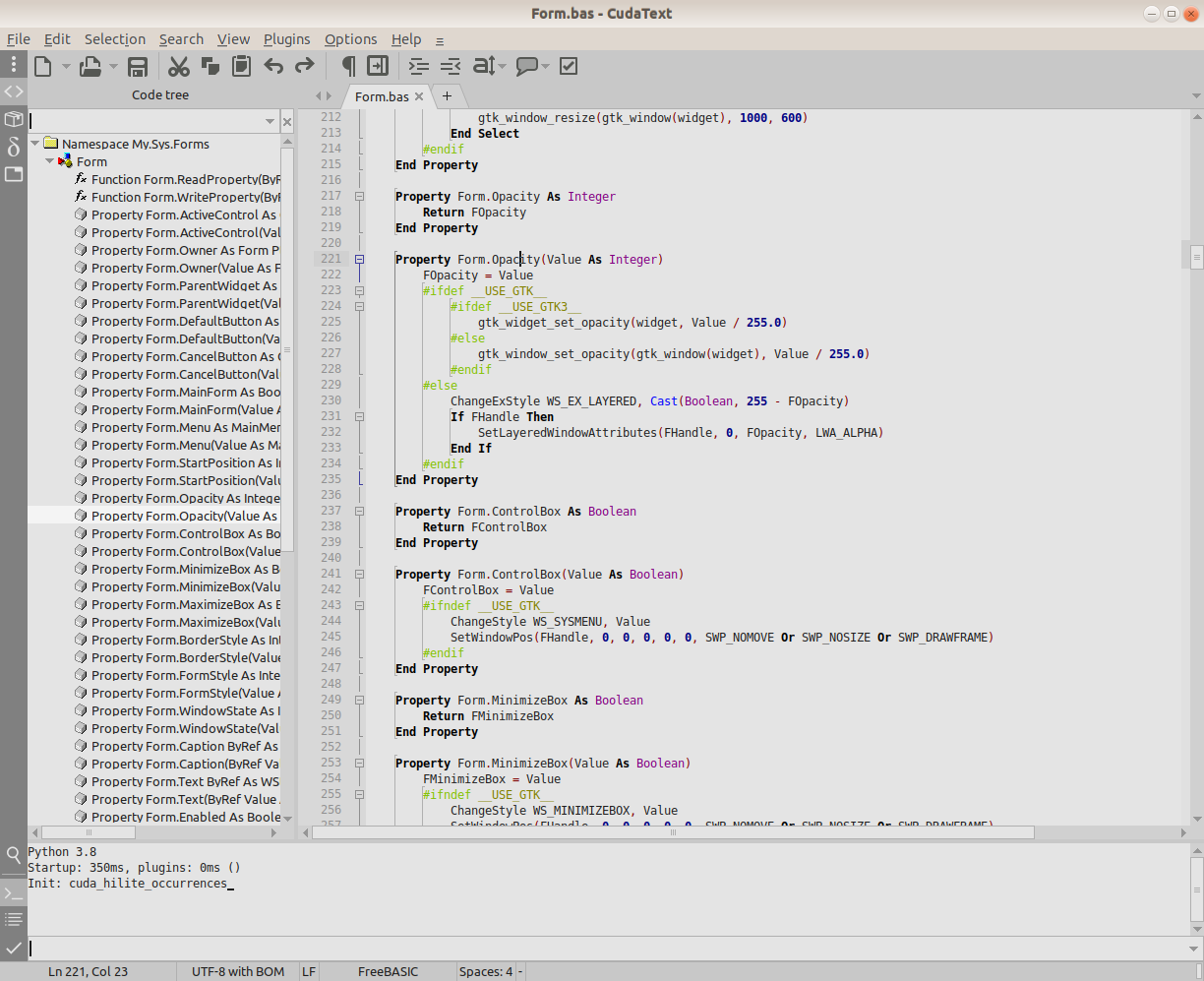Toggle the checkbox icon in toolbar
Screen dimensions: 1204x981
coord(569,67)
